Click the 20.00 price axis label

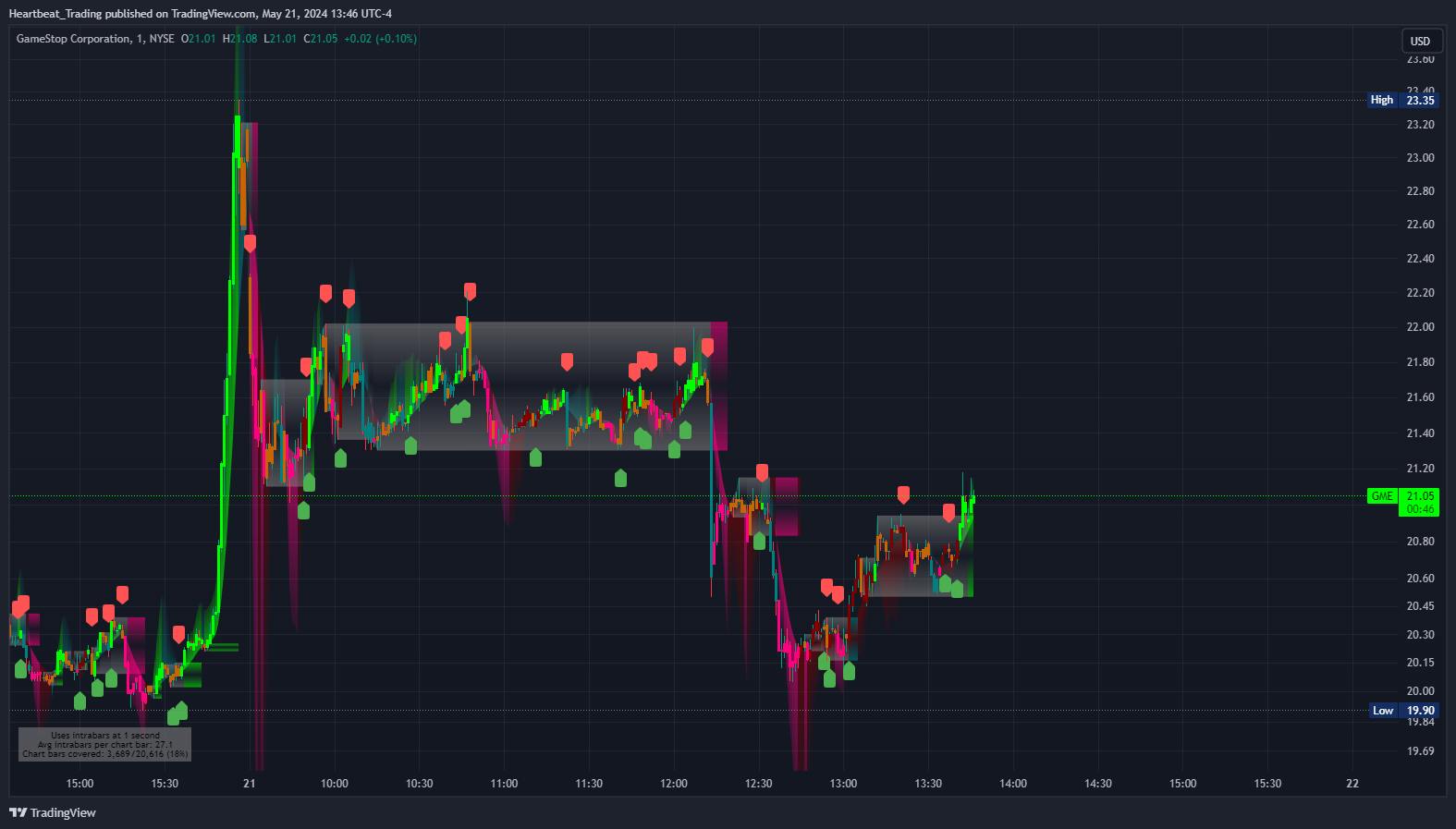1420,691
